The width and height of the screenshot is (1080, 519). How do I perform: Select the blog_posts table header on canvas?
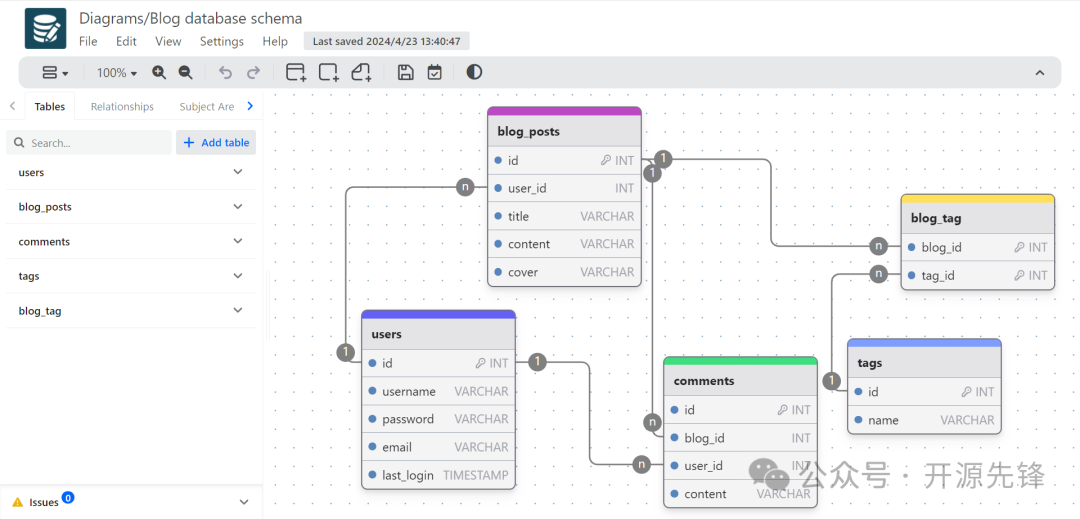(564, 131)
